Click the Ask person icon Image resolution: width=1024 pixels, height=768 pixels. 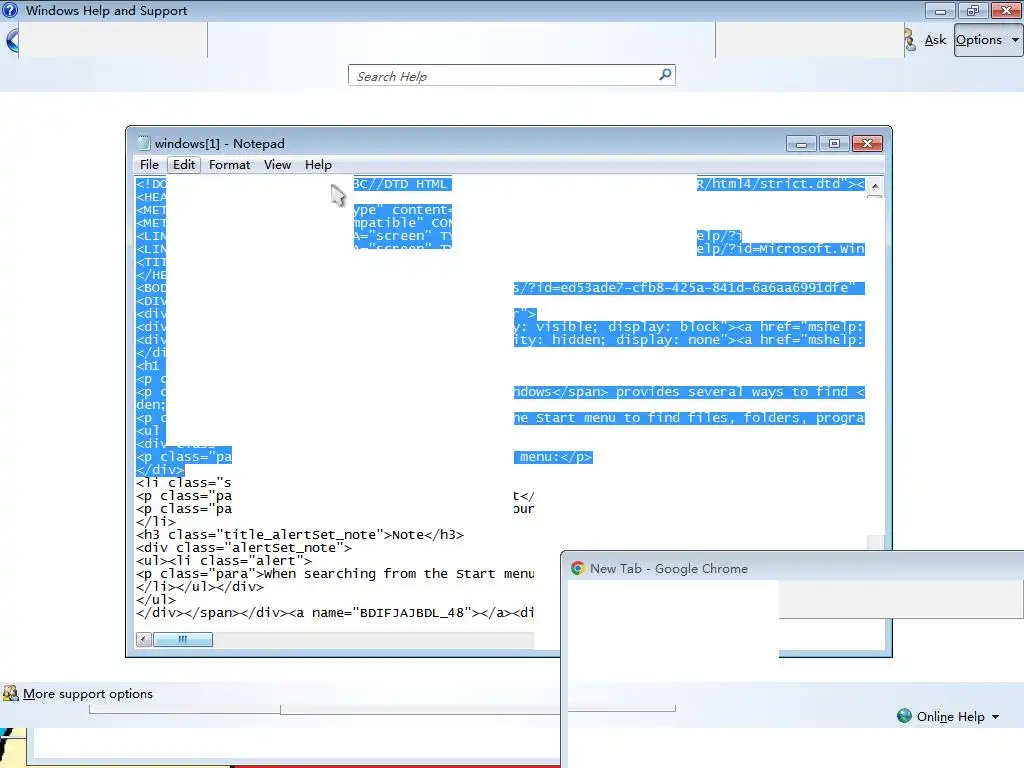[x=910, y=40]
